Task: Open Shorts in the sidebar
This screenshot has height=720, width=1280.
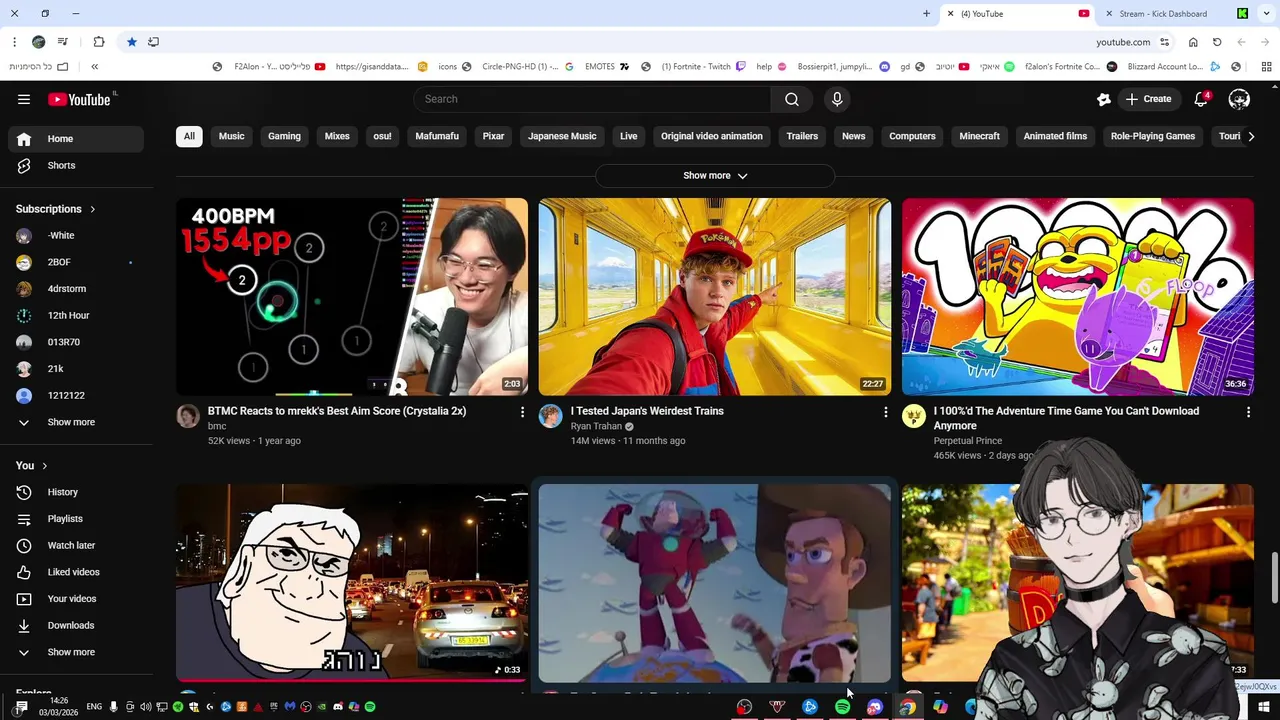Action: click(75, 165)
